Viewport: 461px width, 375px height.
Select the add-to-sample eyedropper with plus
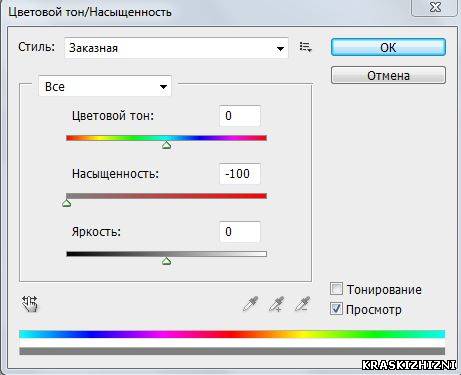pyautogui.click(x=277, y=304)
